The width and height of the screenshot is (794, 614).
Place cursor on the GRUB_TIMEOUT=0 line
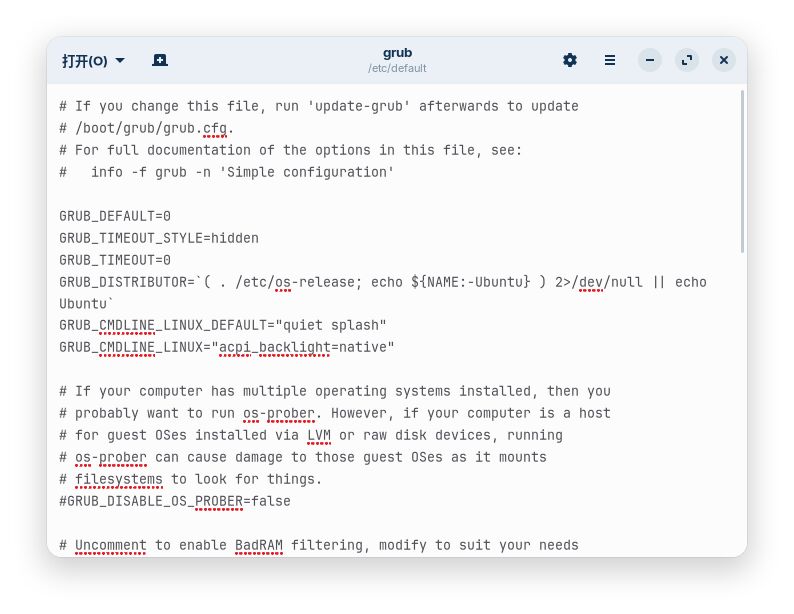[115, 260]
